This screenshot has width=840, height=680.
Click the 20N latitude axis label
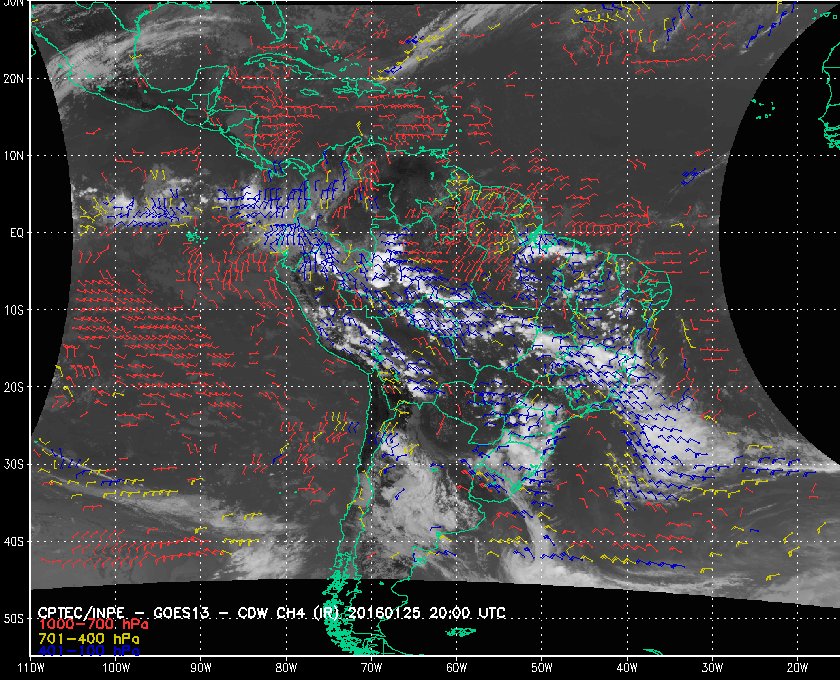pyautogui.click(x=13, y=79)
